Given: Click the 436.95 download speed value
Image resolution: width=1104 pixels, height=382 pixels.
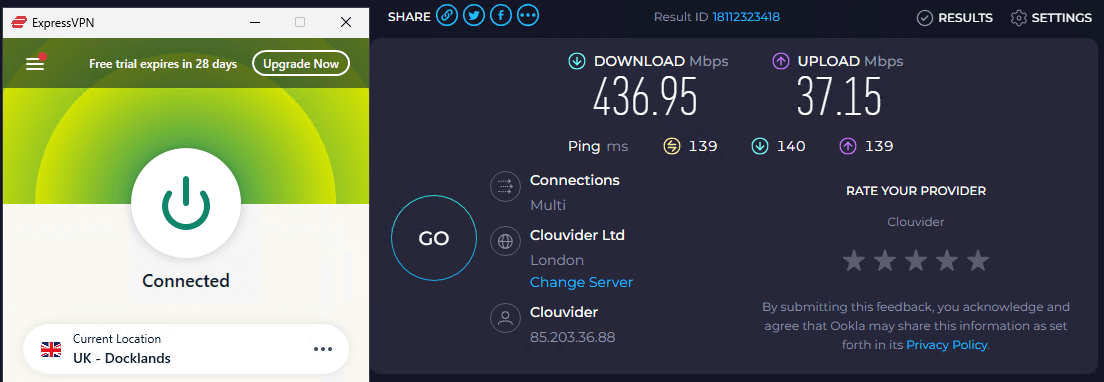Looking at the screenshot, I should tap(645, 97).
